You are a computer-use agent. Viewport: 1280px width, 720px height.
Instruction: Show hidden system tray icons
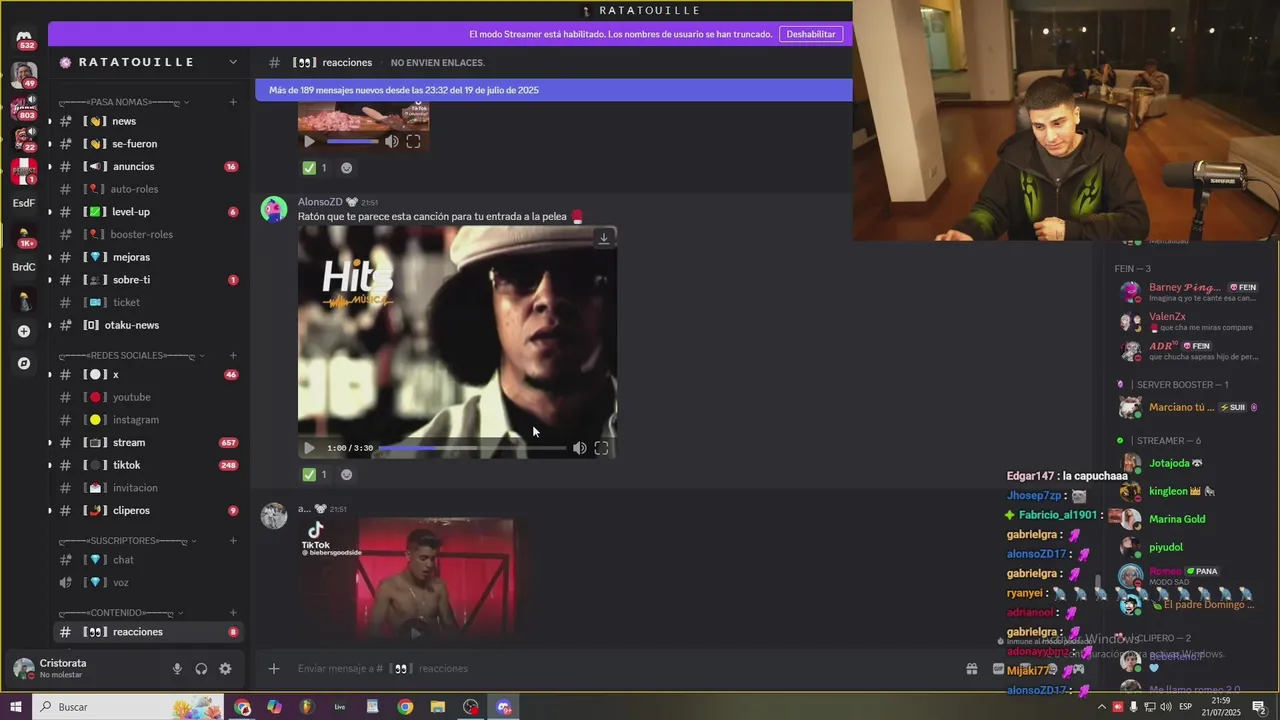(x=1102, y=707)
